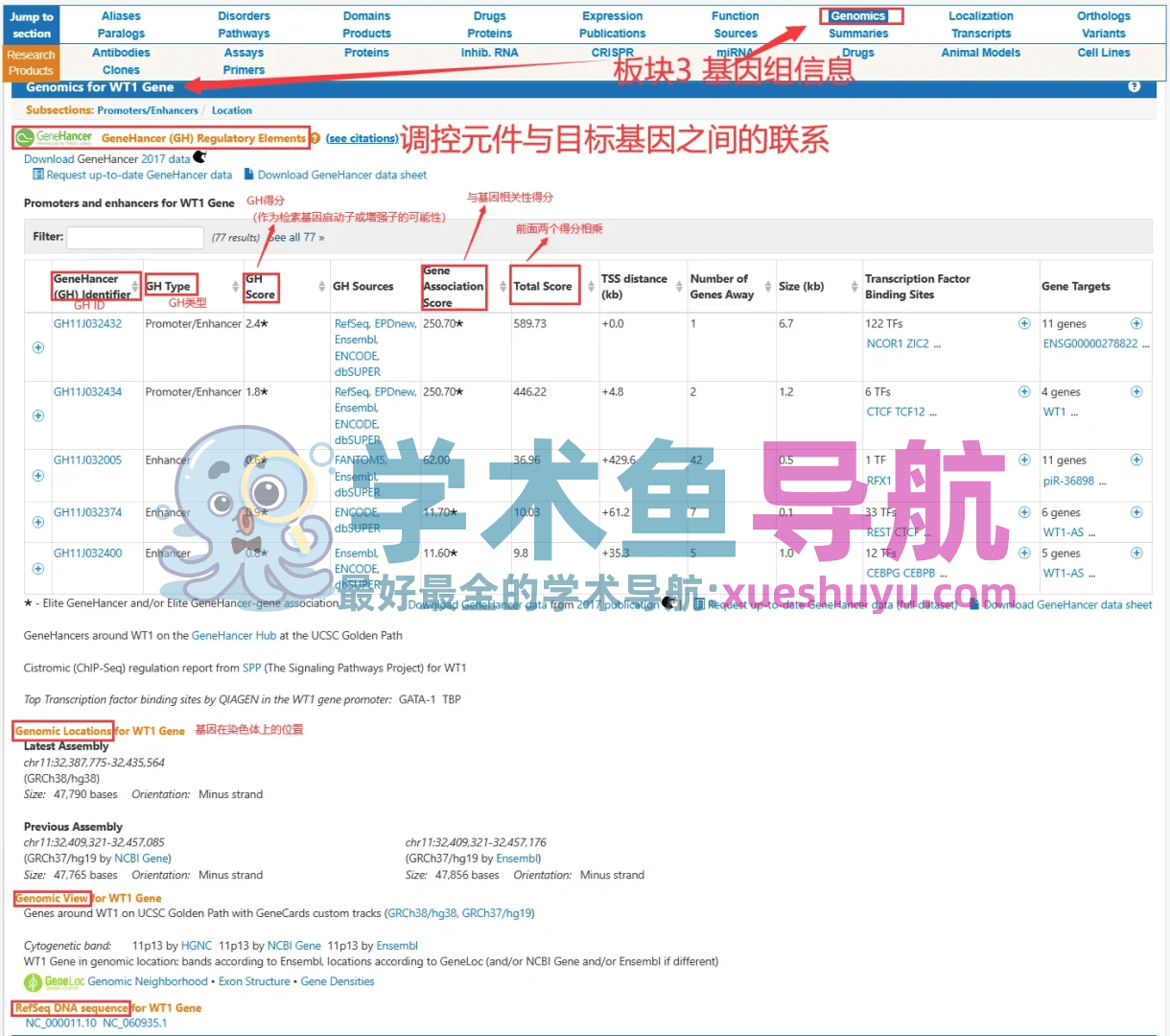The height and width of the screenshot is (1036, 1170).
Task: Expand TF binding sites for GH11J032374
Action: point(1024,513)
